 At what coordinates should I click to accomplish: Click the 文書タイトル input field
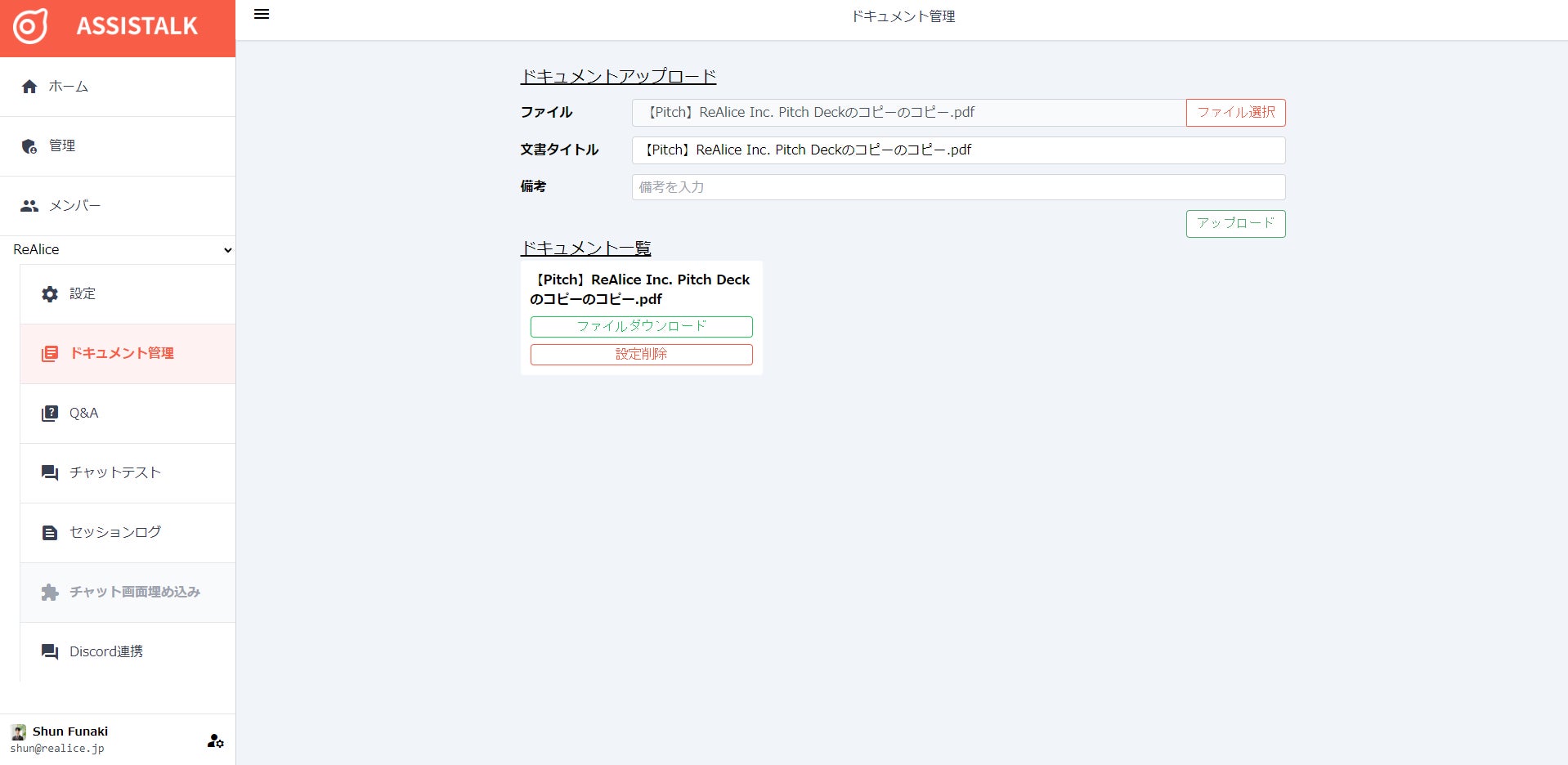click(x=958, y=150)
